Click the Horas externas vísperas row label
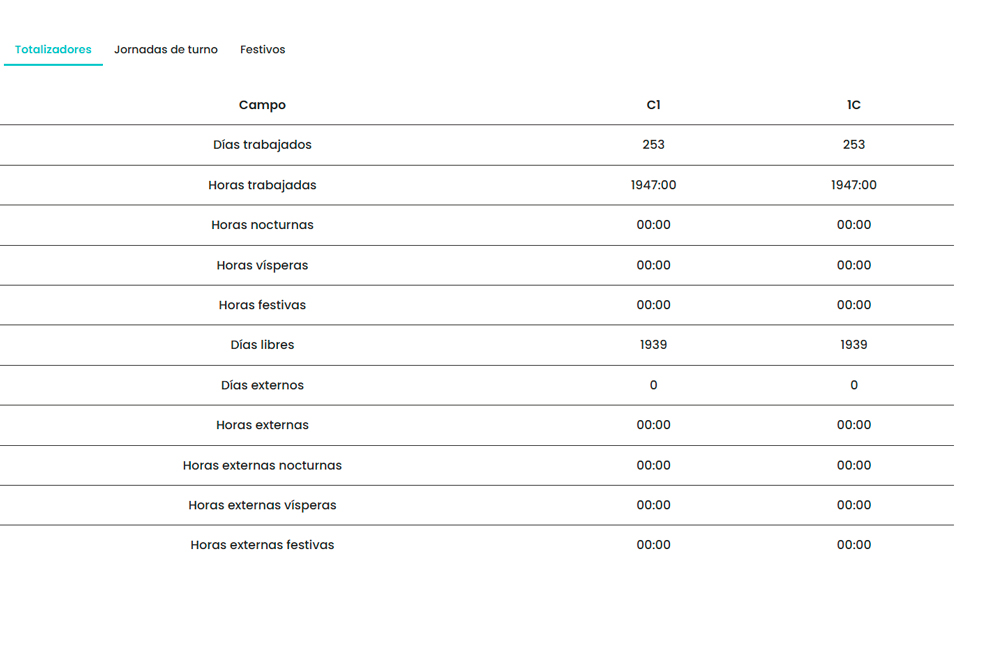This screenshot has width=1000, height=667. 262,505
